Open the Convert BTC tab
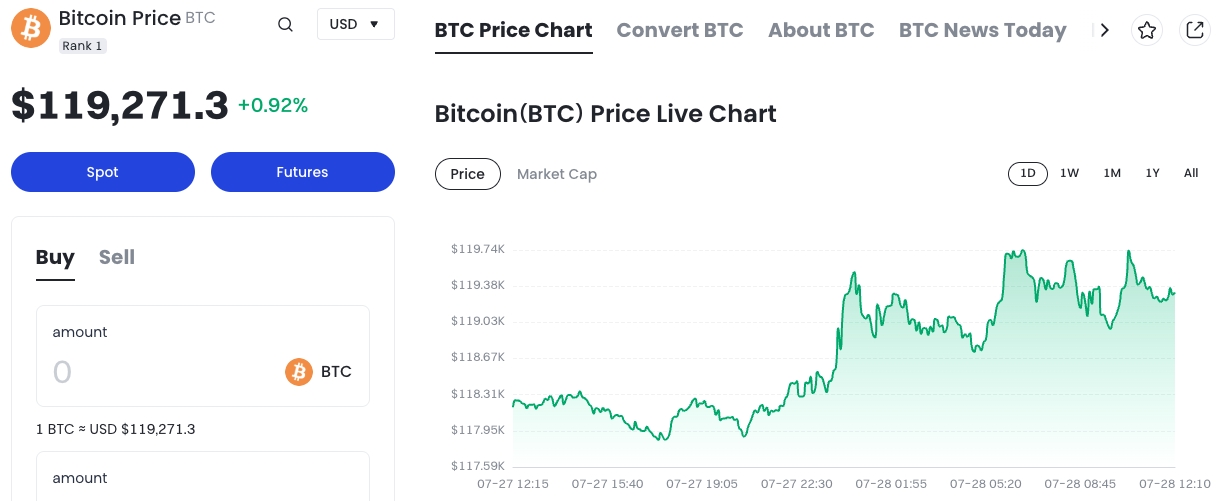1228x501 pixels. [680, 30]
